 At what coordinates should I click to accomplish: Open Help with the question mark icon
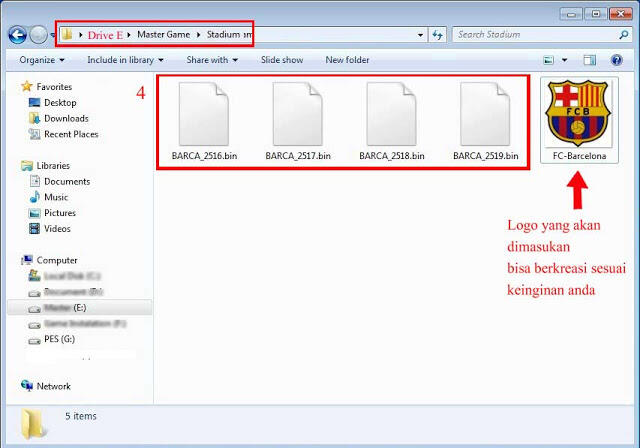coord(616,60)
